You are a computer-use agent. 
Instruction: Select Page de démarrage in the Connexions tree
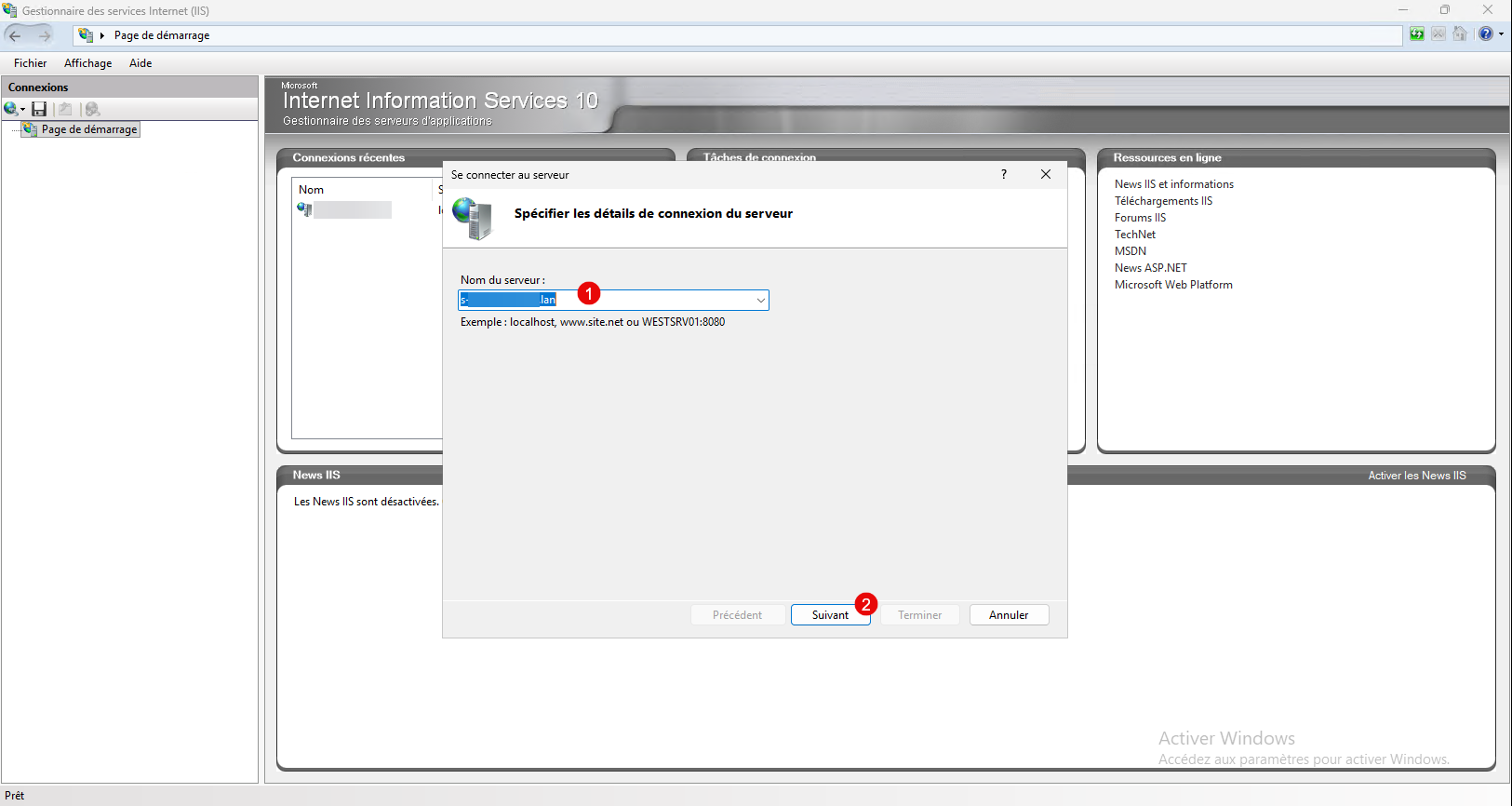click(88, 129)
